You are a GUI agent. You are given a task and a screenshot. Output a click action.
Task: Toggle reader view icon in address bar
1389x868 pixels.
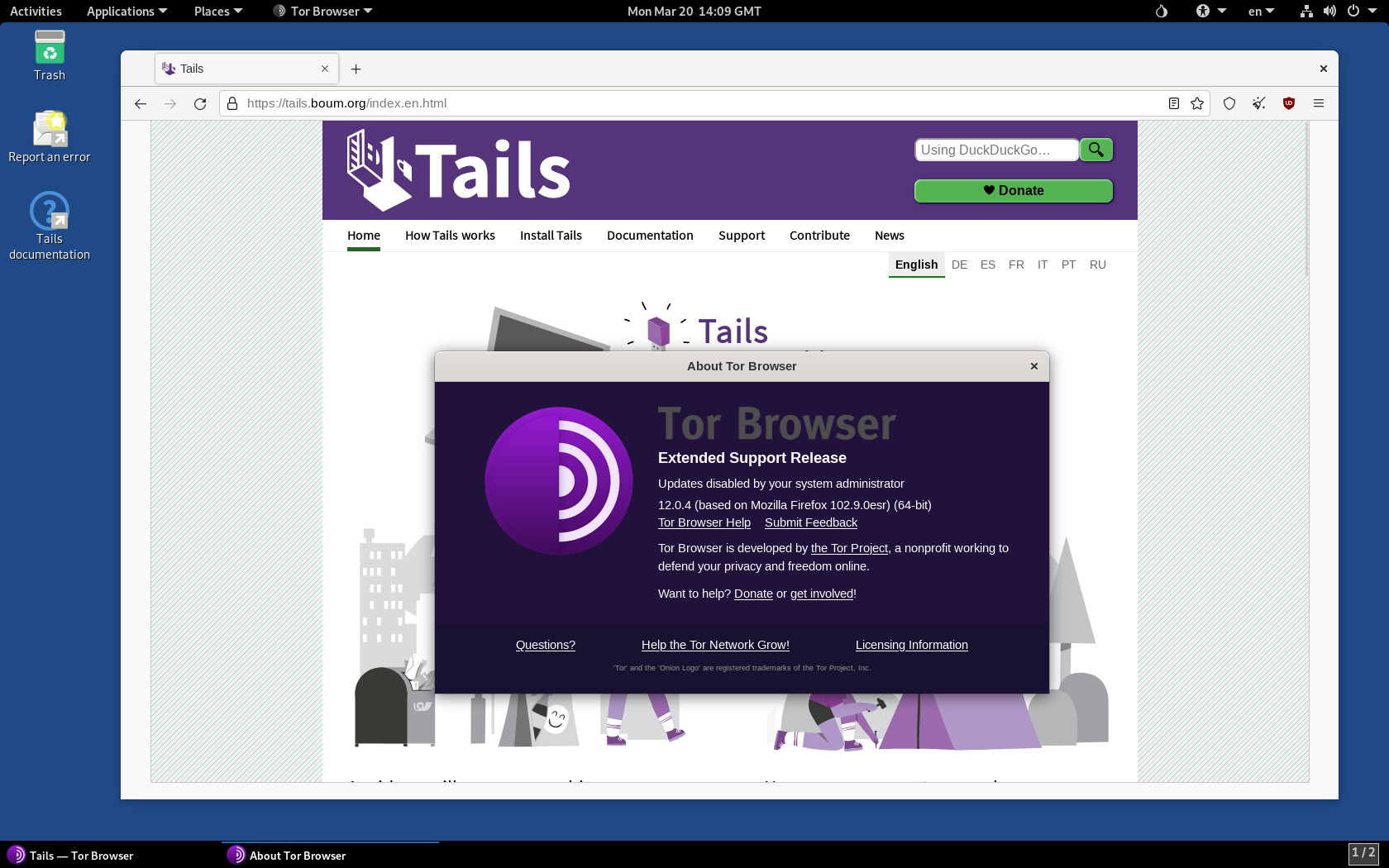point(1173,103)
